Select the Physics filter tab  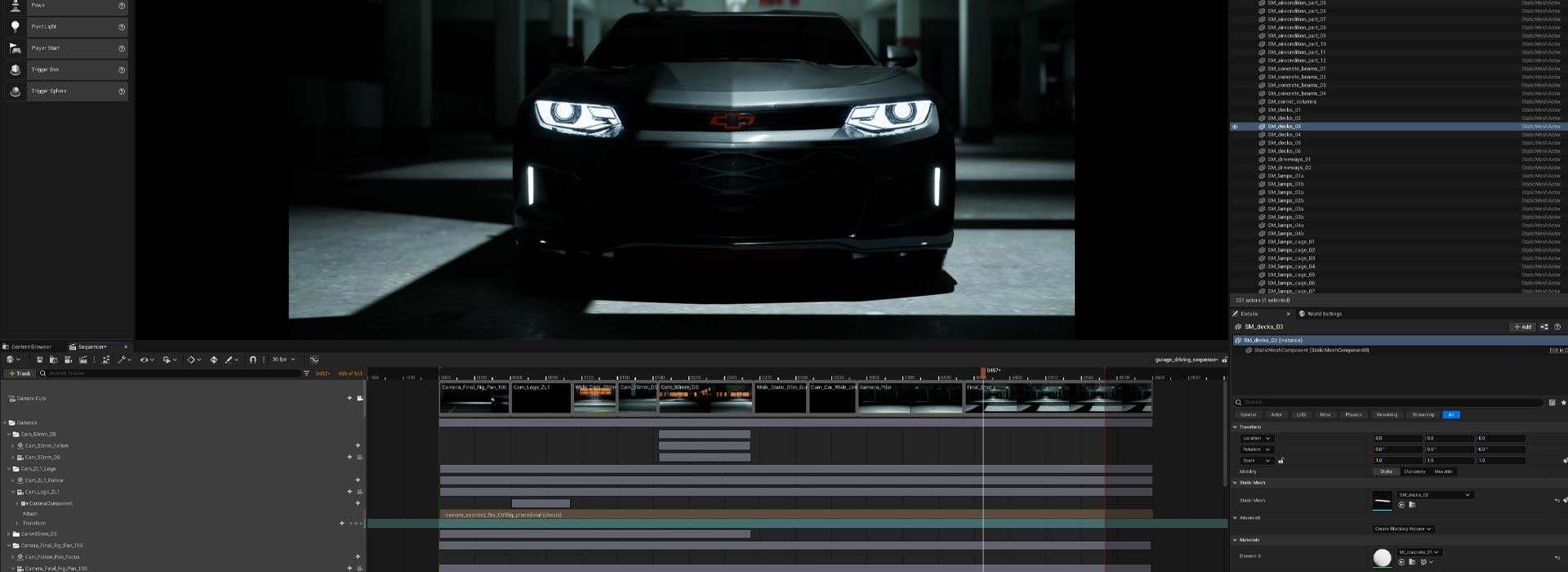pos(1353,415)
